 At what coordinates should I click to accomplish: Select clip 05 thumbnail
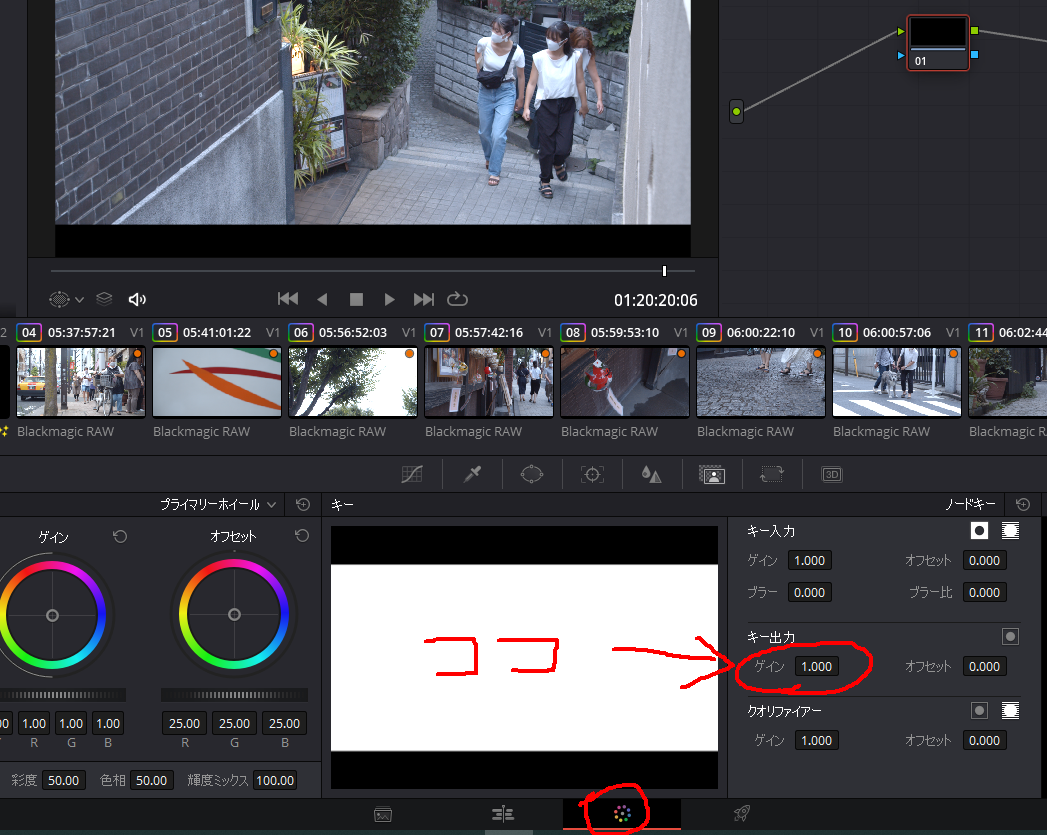pos(217,382)
